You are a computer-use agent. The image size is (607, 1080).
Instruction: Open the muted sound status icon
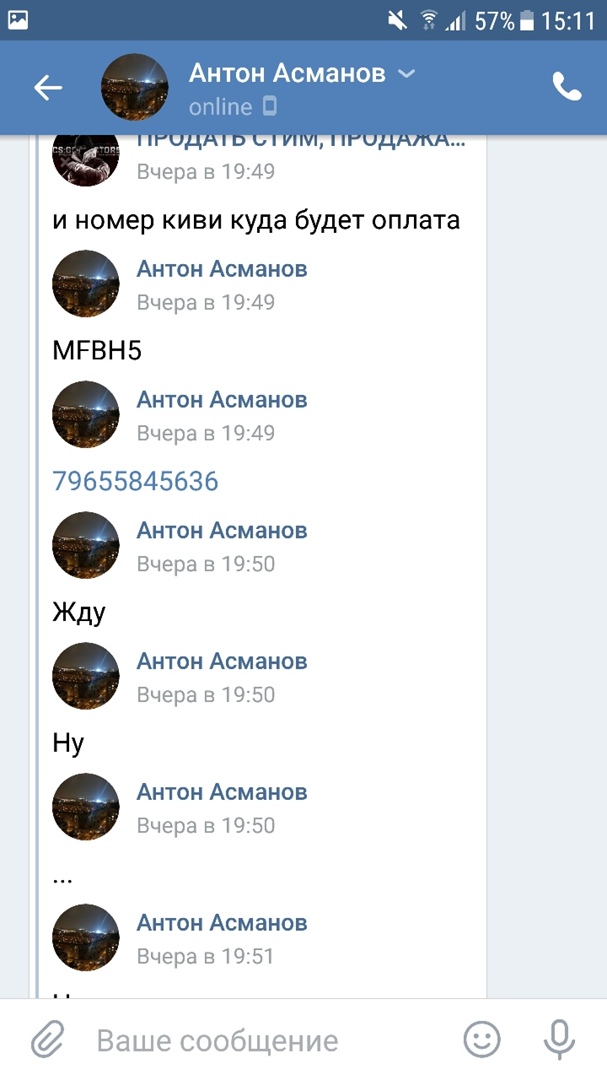pyautogui.click(x=397, y=21)
